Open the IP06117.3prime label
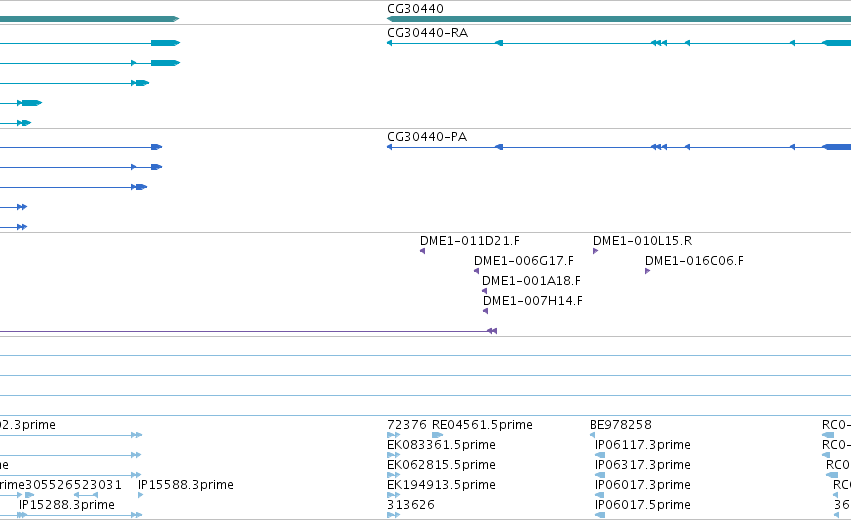Image resolution: width=851 pixels, height=520 pixels. [x=643, y=445]
